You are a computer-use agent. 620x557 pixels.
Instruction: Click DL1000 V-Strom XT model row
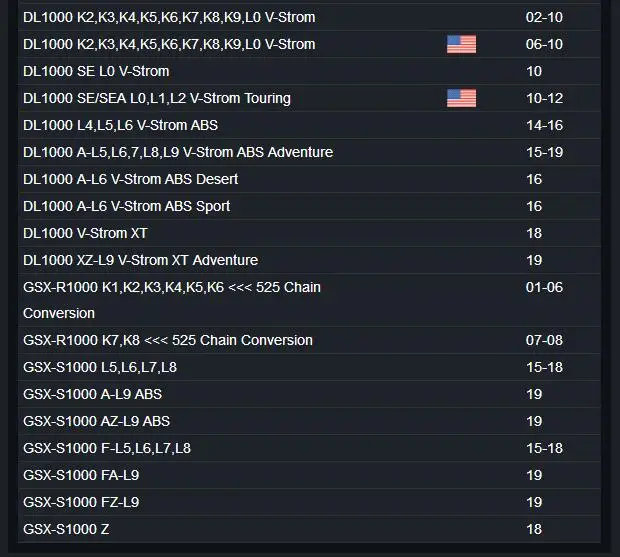pyautogui.click(x=86, y=233)
